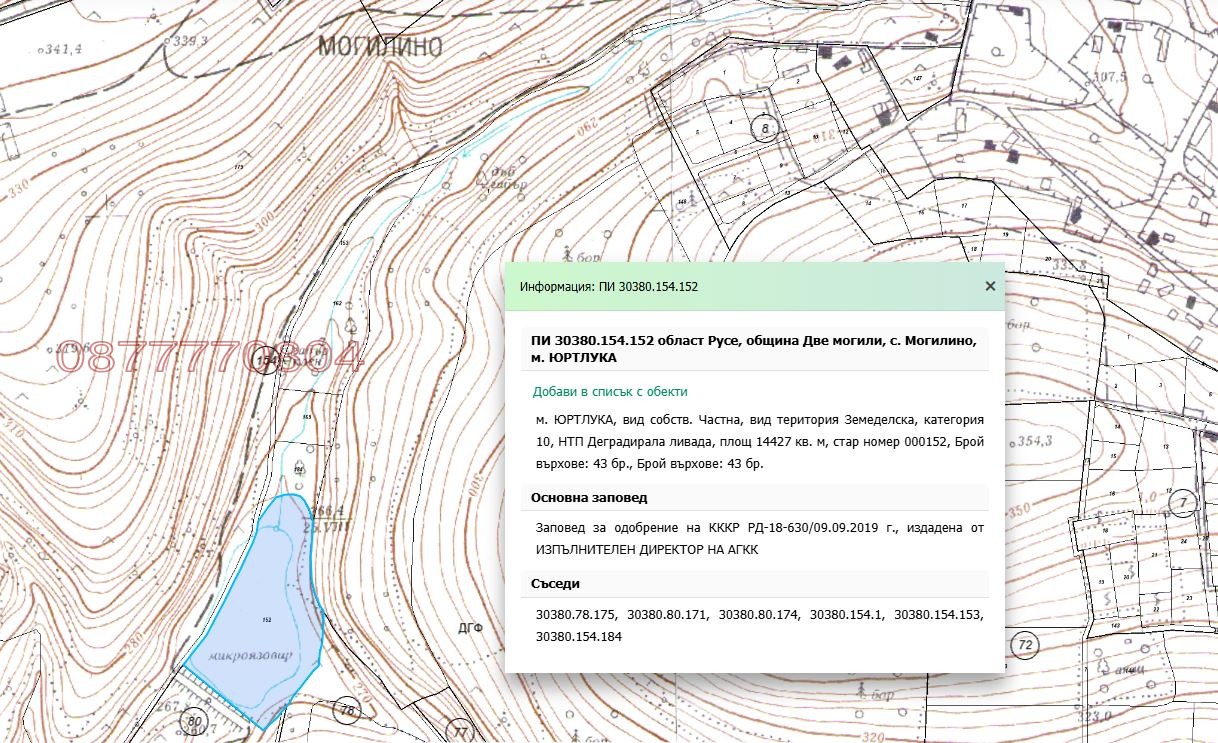Click circled cadastral marker 7
Image resolution: width=1218 pixels, height=743 pixels.
click(1183, 502)
